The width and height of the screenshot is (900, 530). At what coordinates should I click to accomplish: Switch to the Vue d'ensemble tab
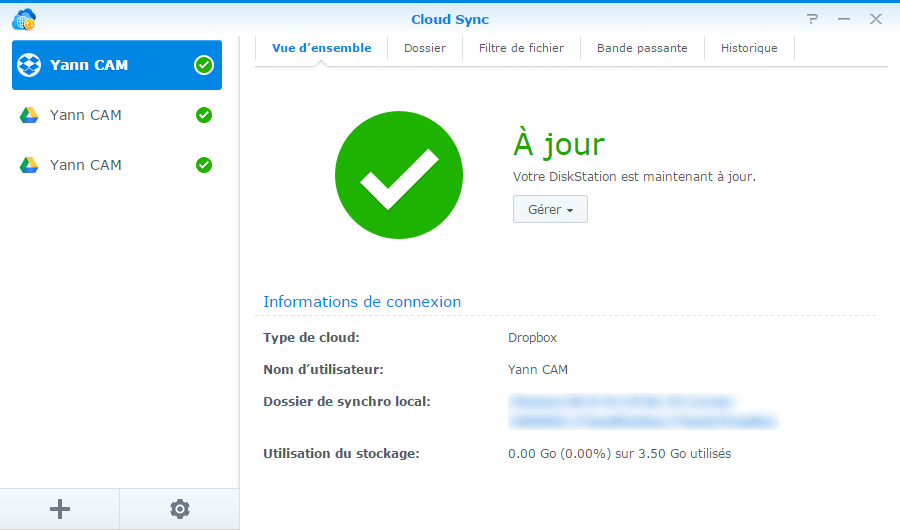point(321,48)
